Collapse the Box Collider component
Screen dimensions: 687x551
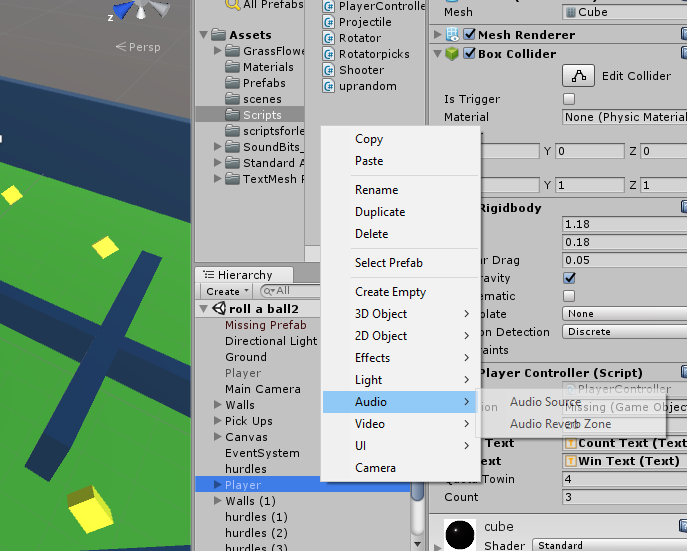click(x=437, y=54)
